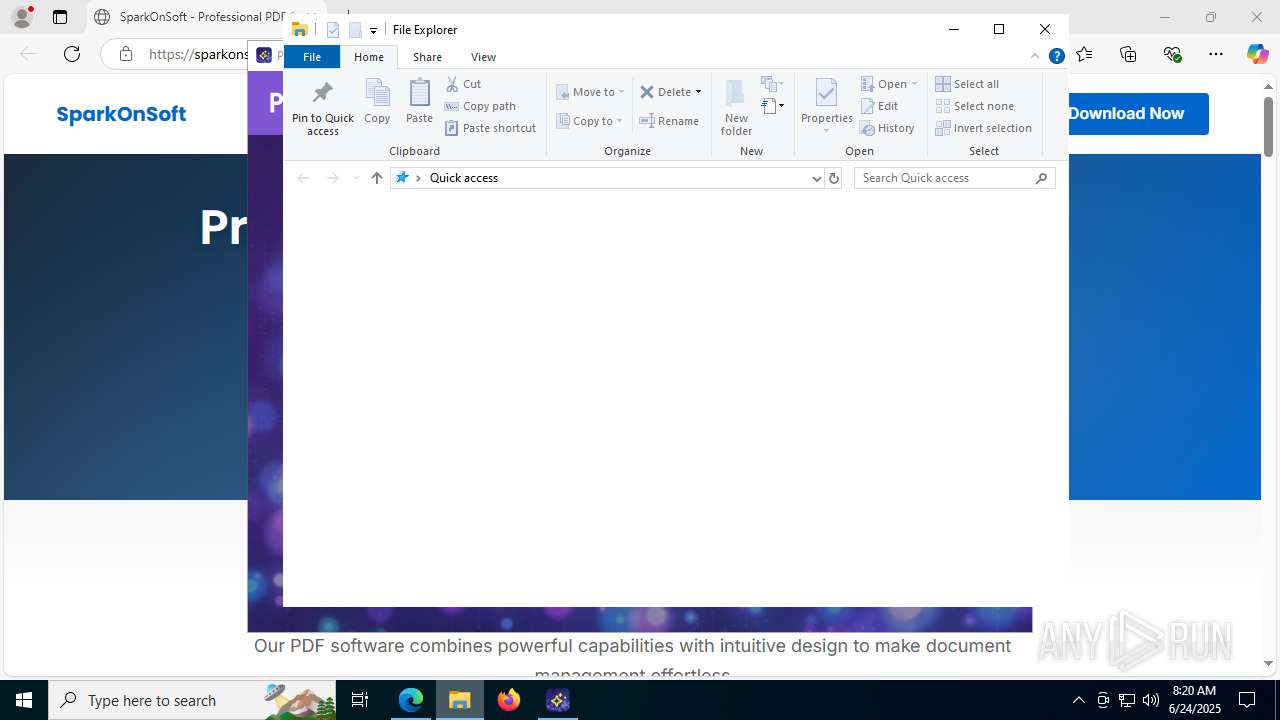Click the Download Now button
1280x720 pixels.
[1126, 114]
